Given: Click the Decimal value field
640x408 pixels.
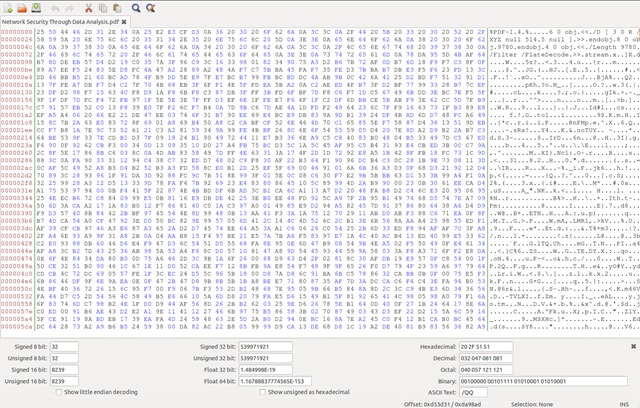Looking at the screenshot, I should pyautogui.click(x=486, y=358).
